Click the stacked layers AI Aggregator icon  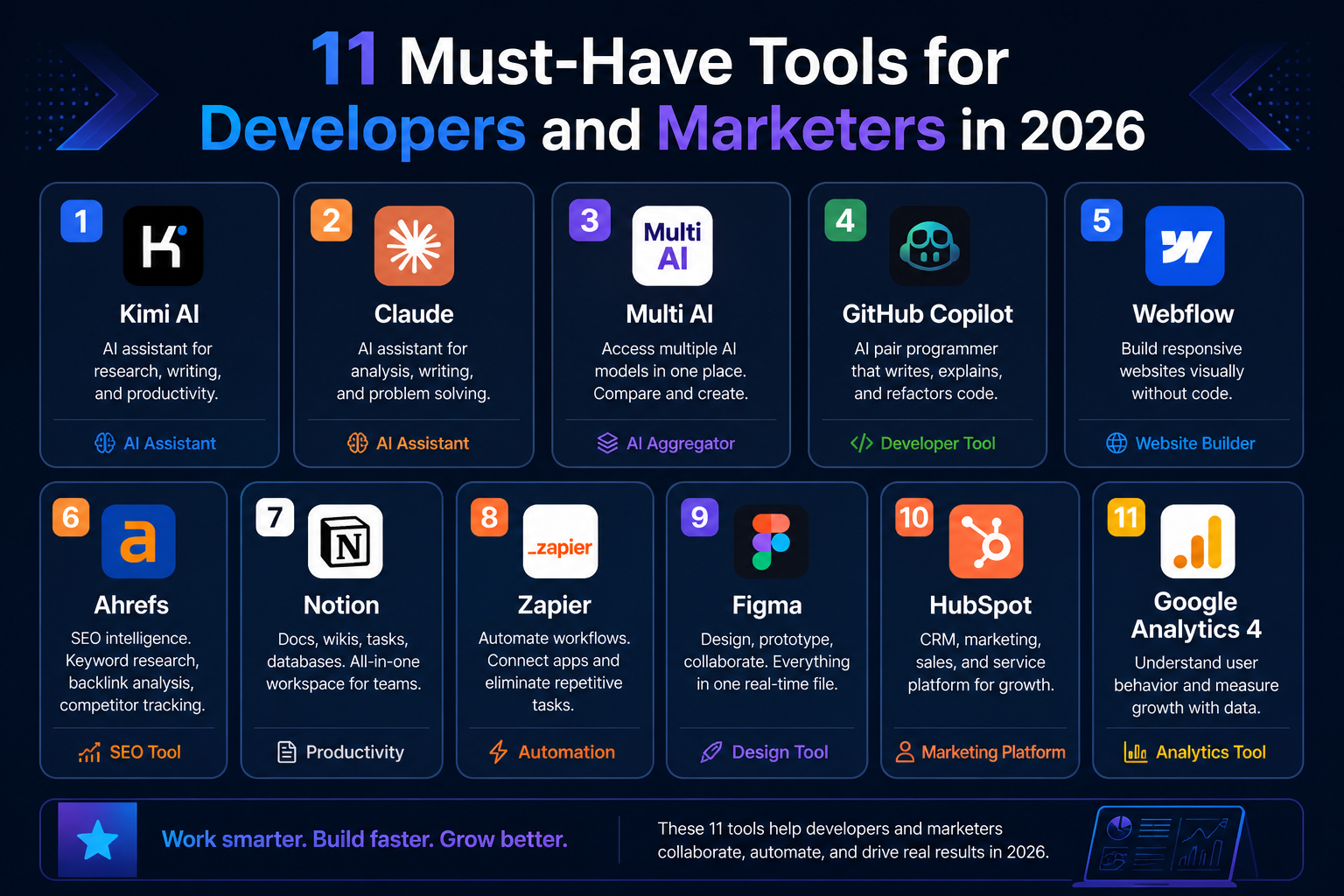(607, 443)
